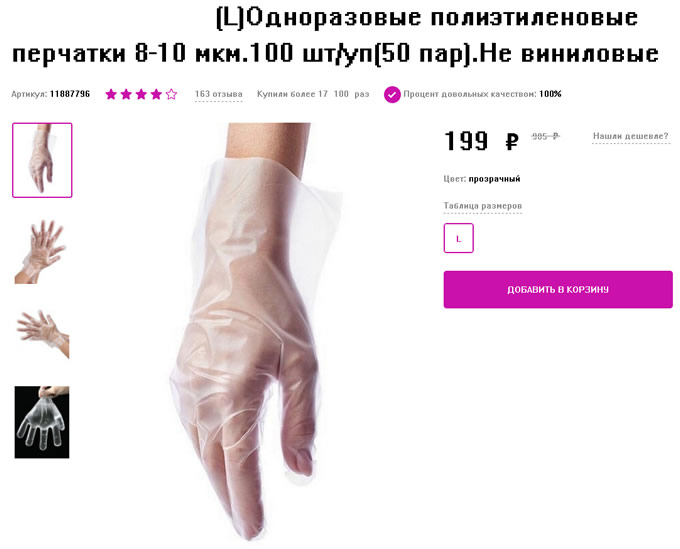Click the second filled rating star
Viewport: 680px width, 549px height.
coord(126,94)
